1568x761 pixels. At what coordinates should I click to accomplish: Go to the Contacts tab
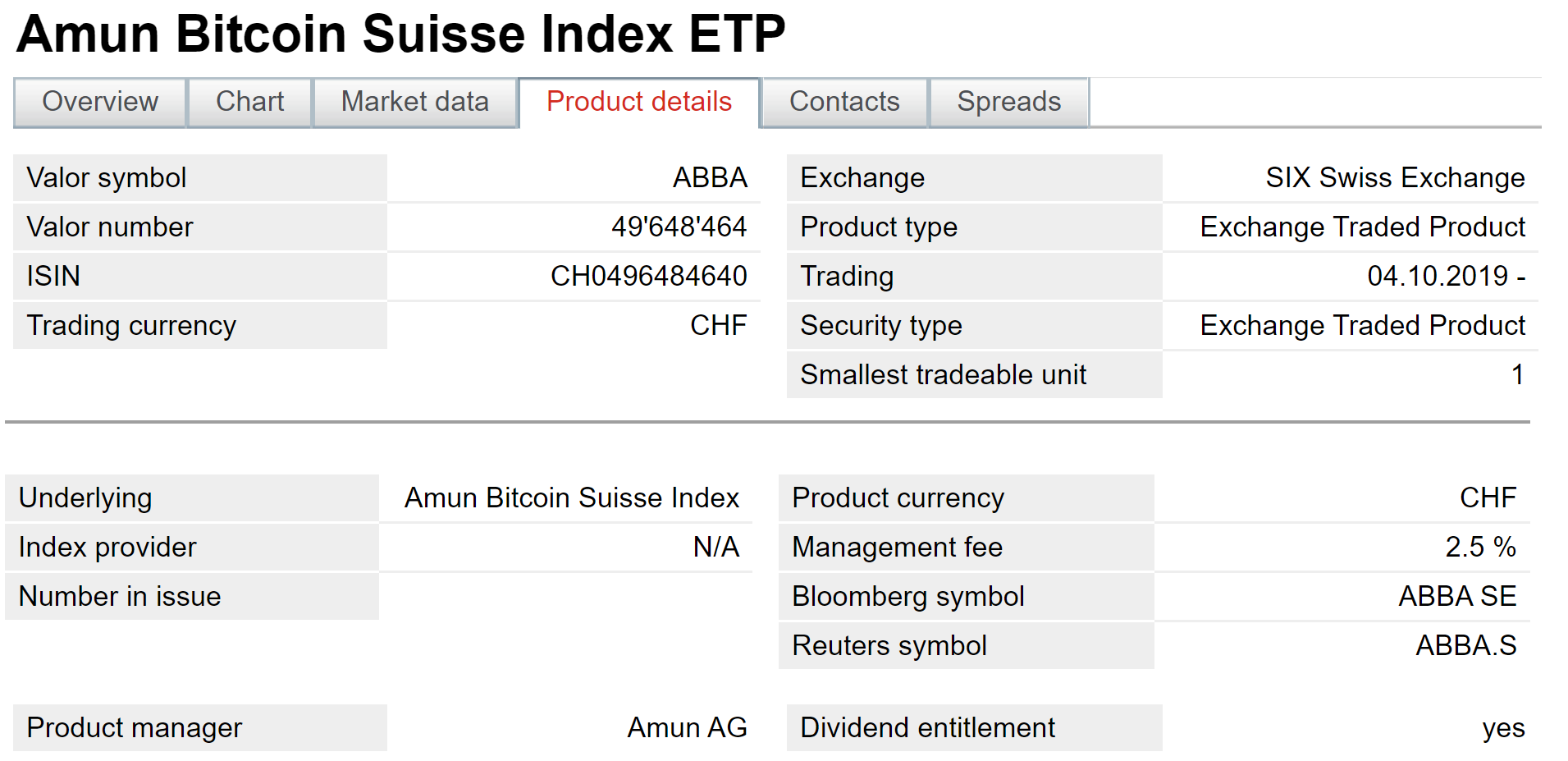[844, 102]
